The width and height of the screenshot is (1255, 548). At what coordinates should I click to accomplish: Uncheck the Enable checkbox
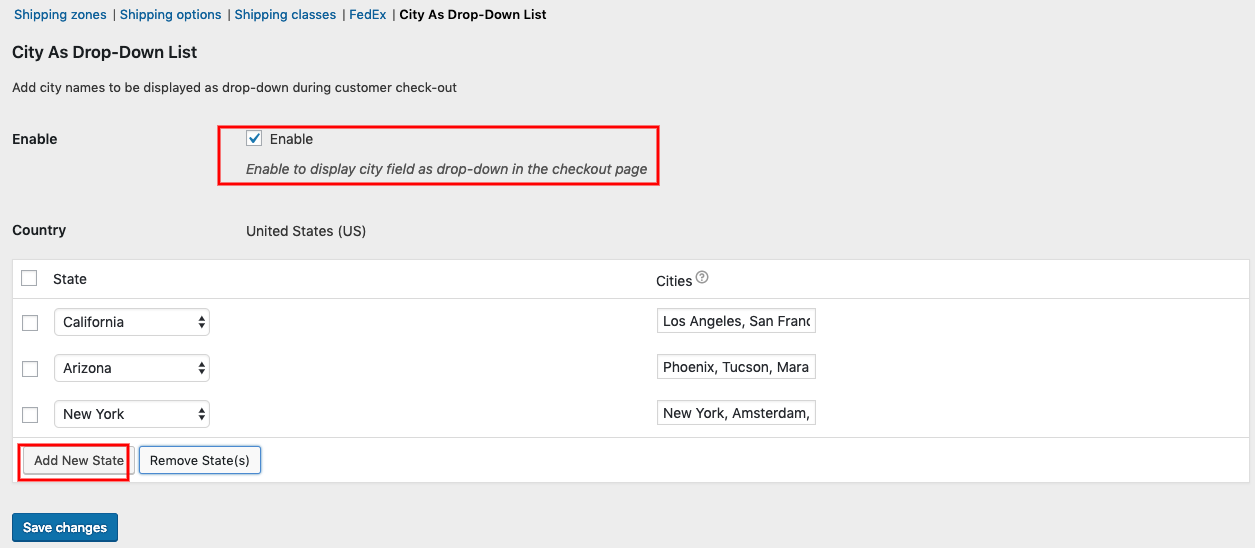[x=254, y=139]
